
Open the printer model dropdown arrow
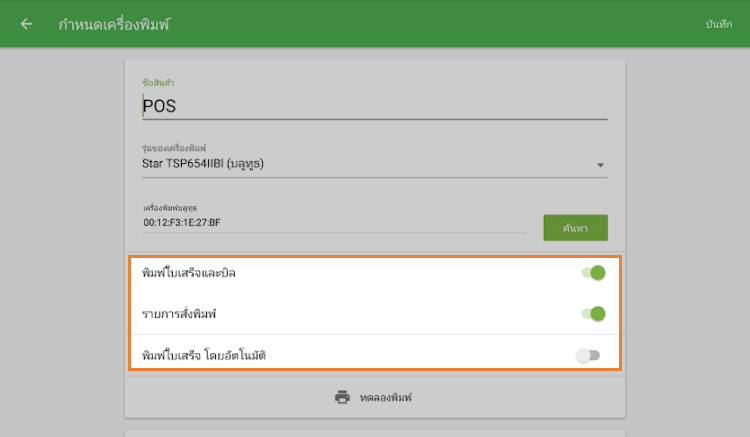[600, 165]
